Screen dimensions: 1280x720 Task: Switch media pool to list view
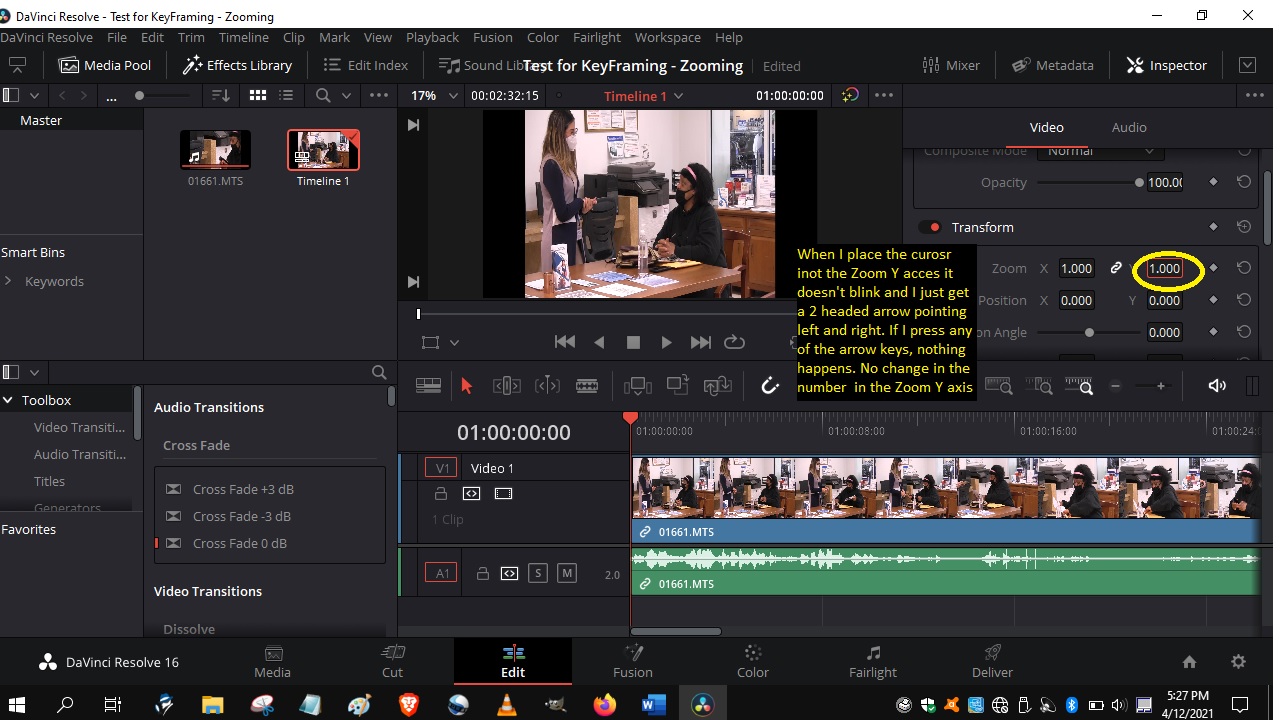coord(287,95)
